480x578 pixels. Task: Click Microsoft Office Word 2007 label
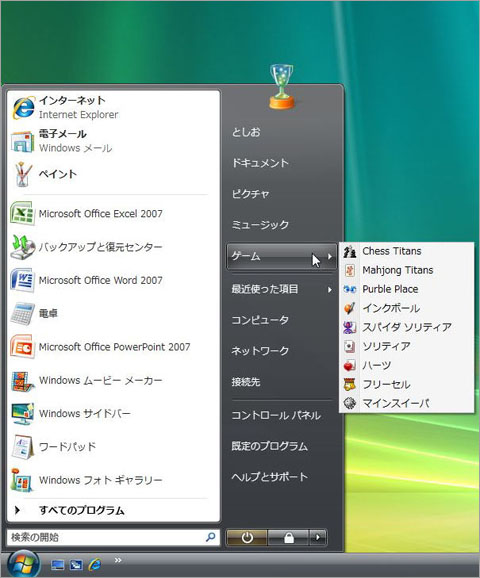101,281
